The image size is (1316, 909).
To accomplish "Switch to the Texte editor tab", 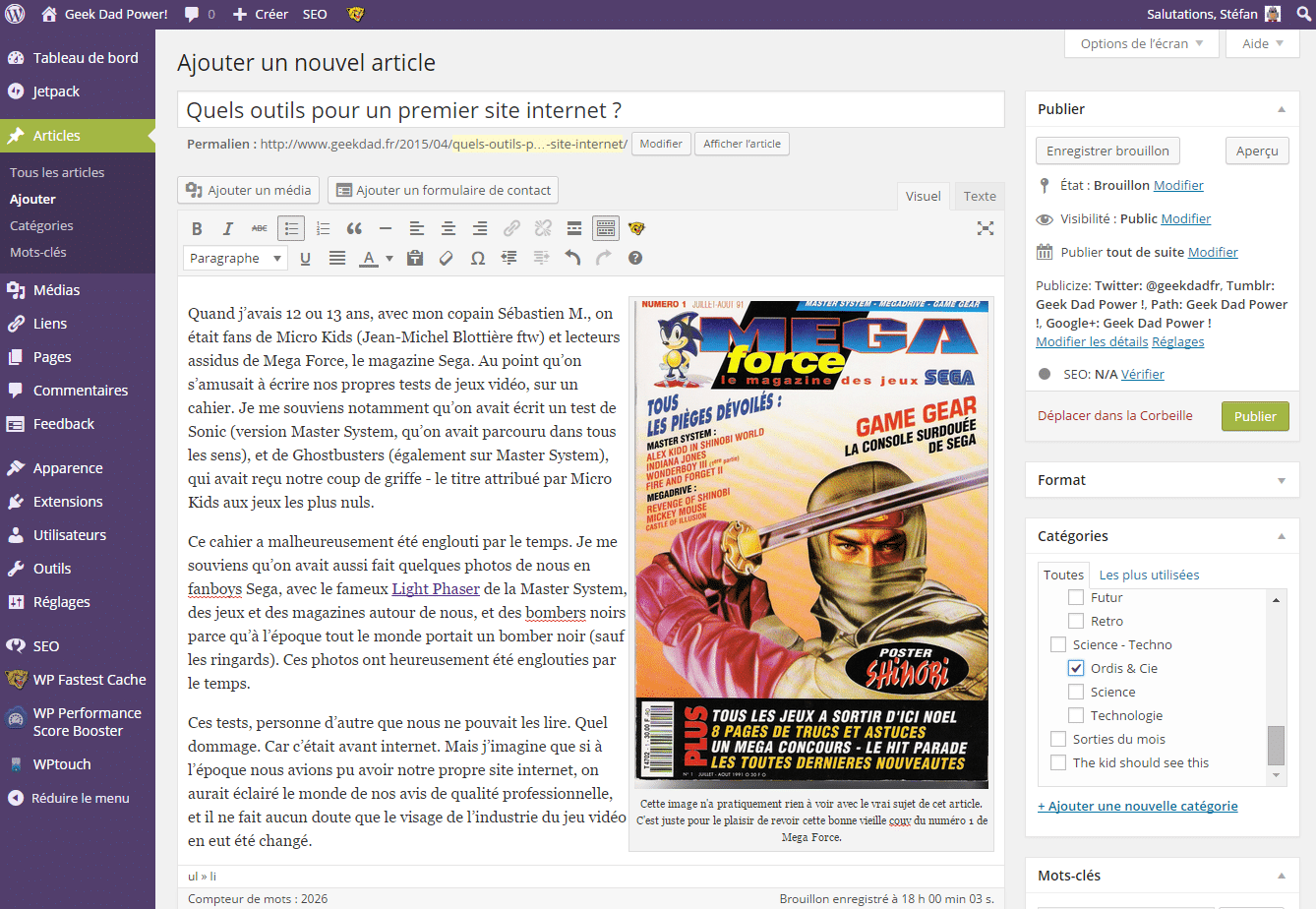I will click(979, 196).
